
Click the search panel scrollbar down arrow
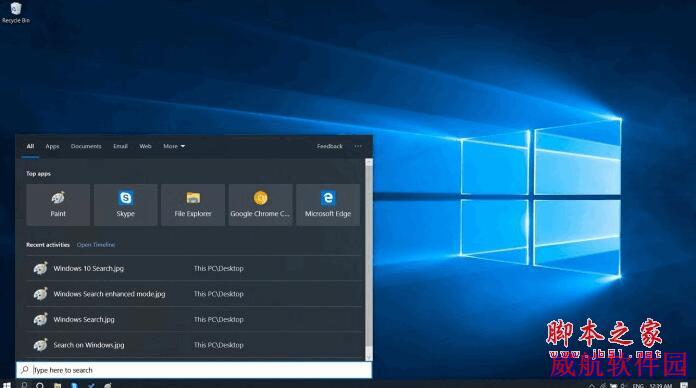[x=369, y=357]
